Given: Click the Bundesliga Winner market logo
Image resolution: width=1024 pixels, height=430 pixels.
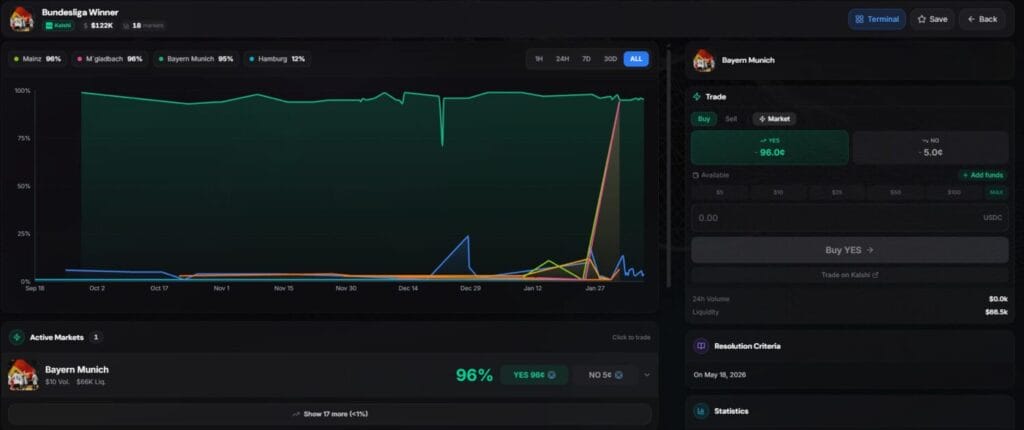Looking at the screenshot, I should tap(22, 19).
